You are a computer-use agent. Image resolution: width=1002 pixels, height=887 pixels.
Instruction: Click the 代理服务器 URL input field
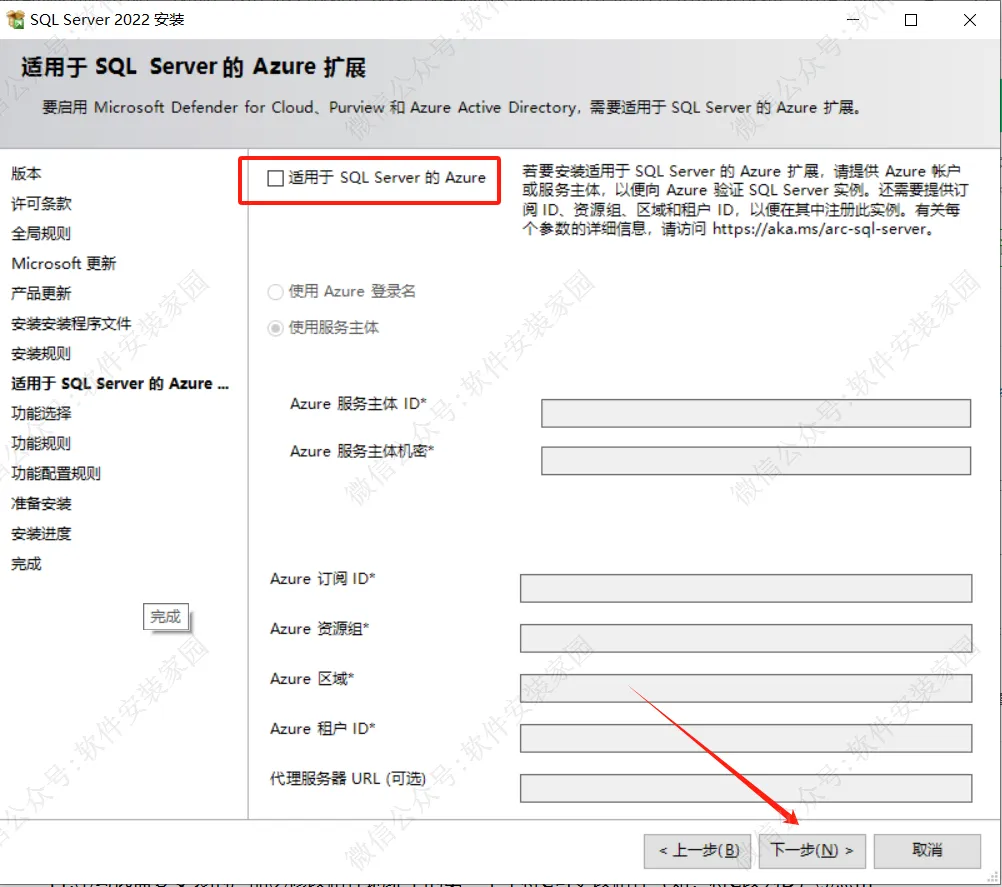746,788
